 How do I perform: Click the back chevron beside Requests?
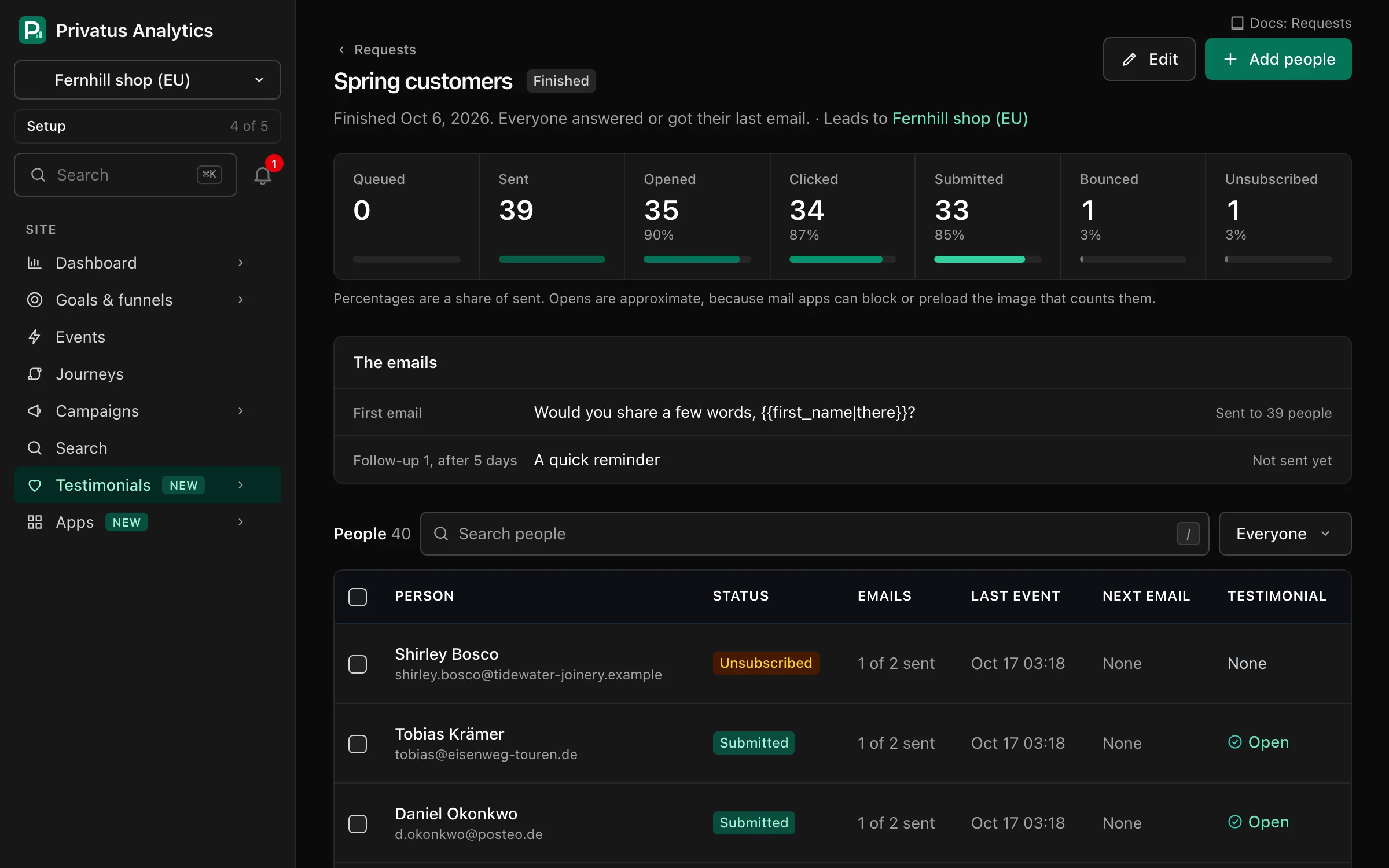click(x=341, y=50)
